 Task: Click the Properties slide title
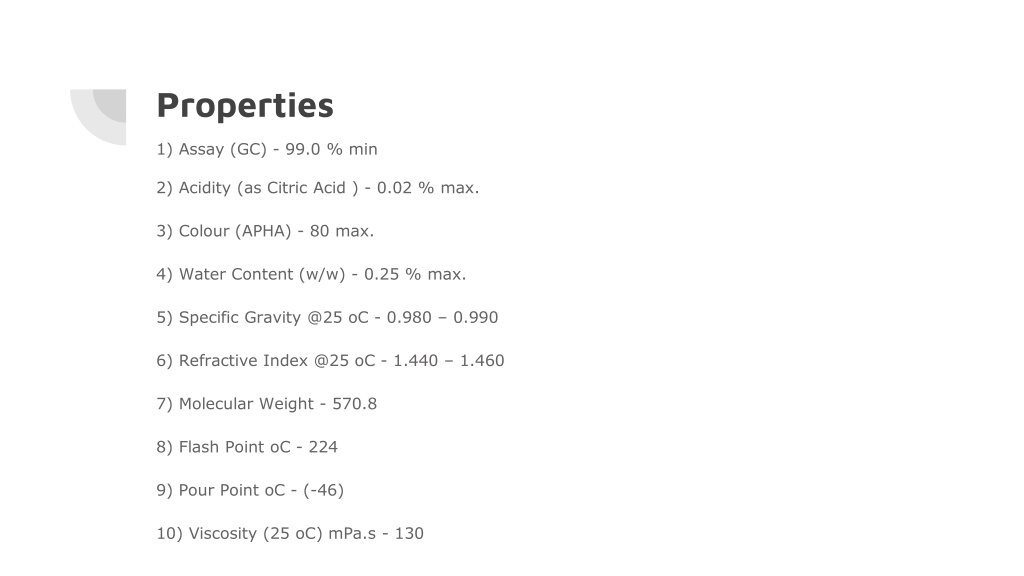click(245, 106)
